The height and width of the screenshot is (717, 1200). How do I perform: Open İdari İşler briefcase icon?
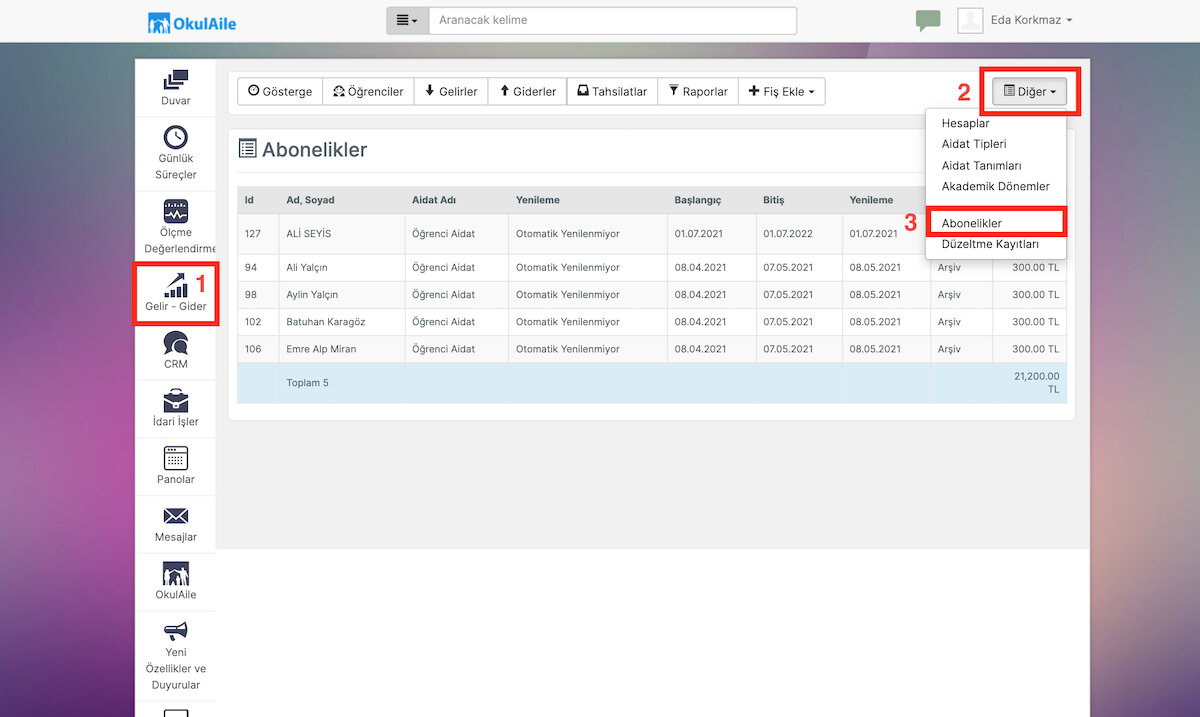point(176,400)
